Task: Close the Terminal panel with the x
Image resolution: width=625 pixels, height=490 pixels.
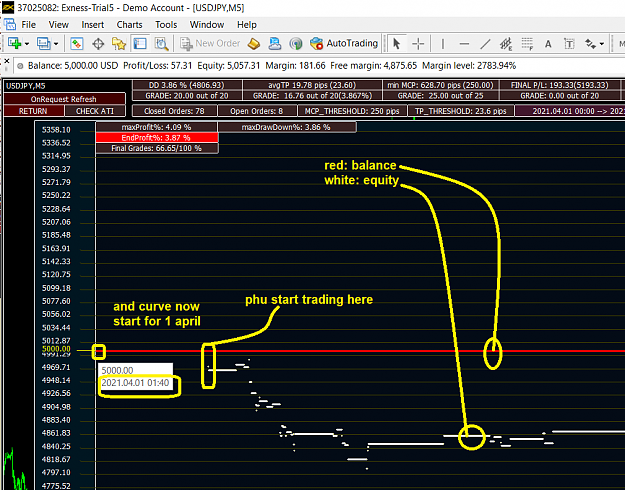Action: (6, 61)
